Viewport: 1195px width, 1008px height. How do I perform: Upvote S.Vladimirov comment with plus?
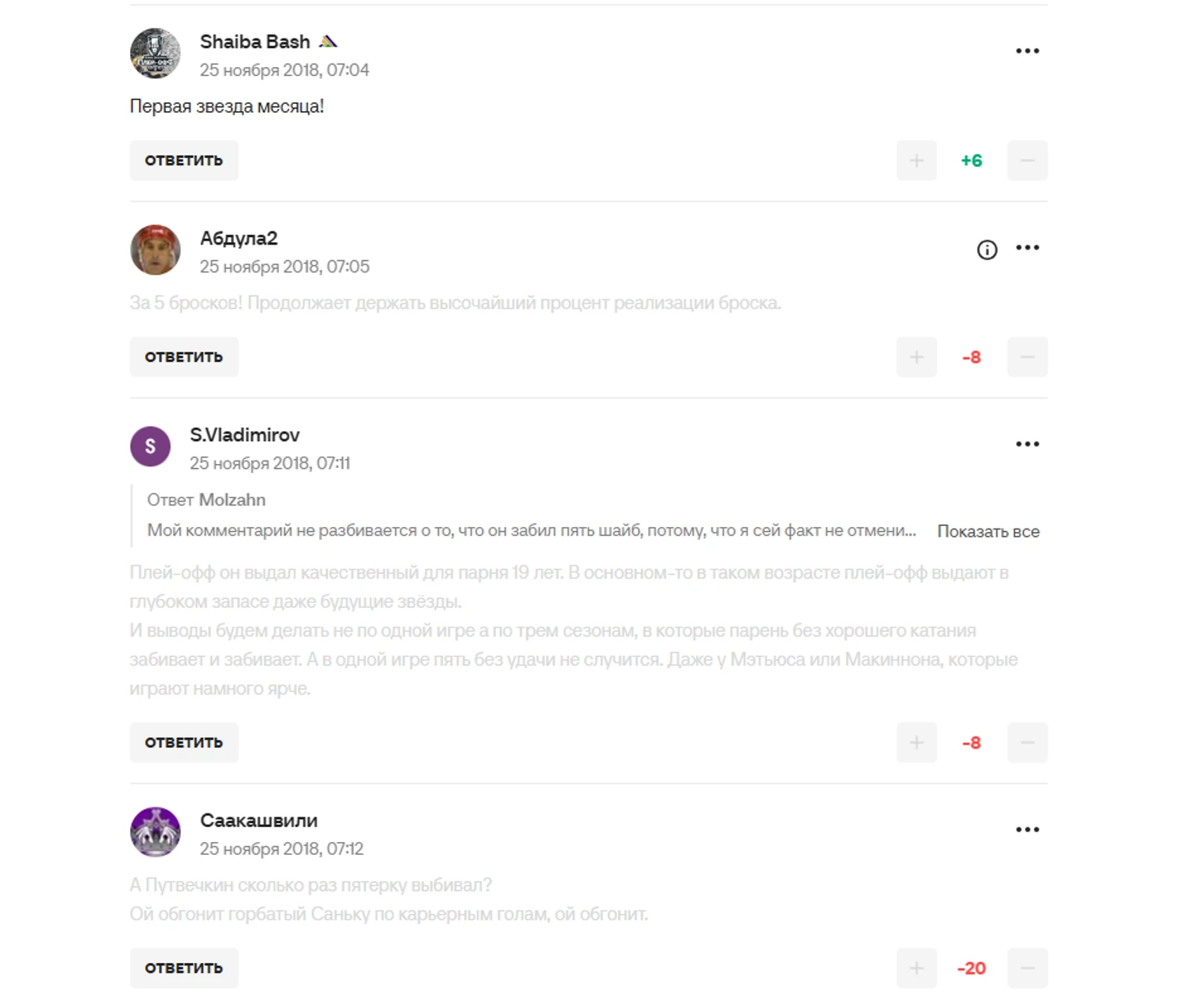[x=917, y=743]
